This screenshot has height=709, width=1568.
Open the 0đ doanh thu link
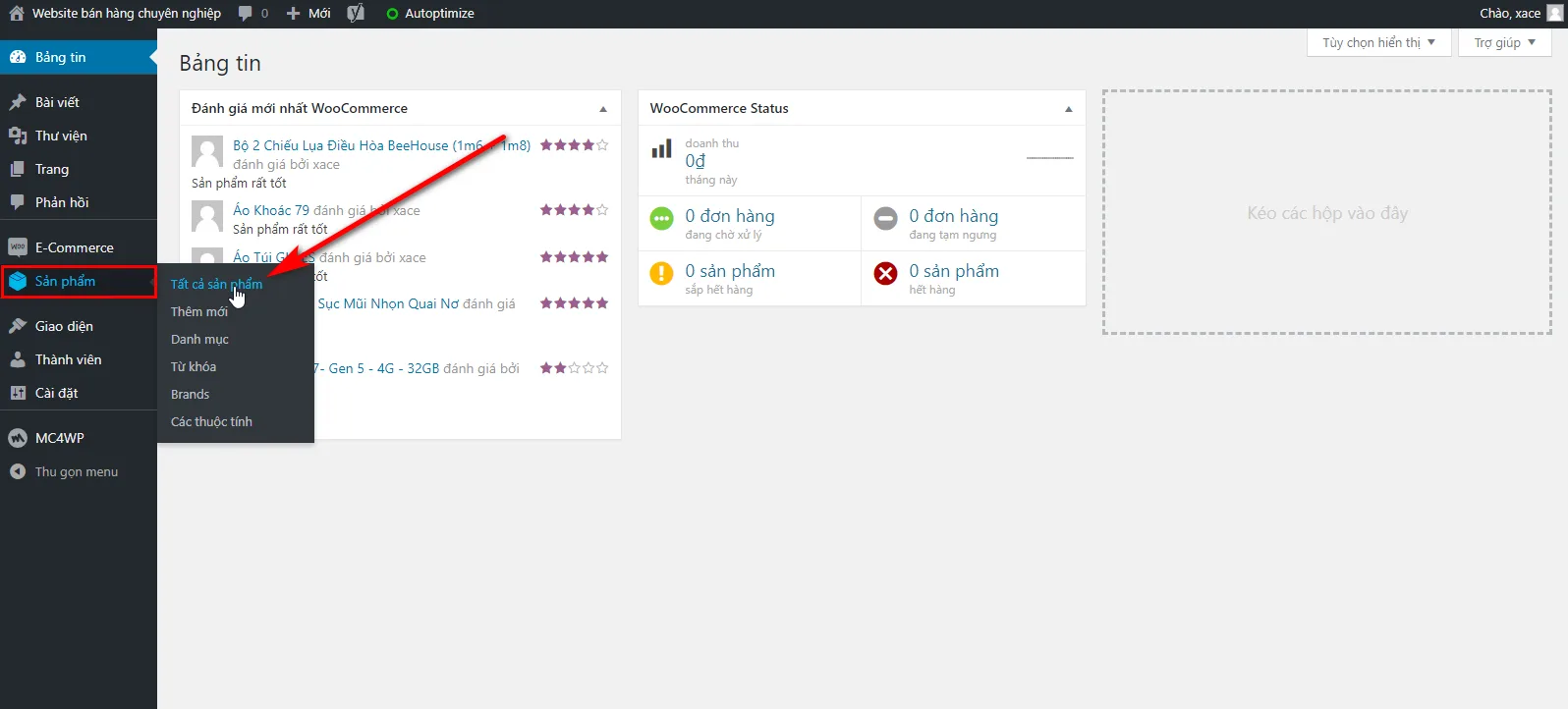click(x=696, y=161)
